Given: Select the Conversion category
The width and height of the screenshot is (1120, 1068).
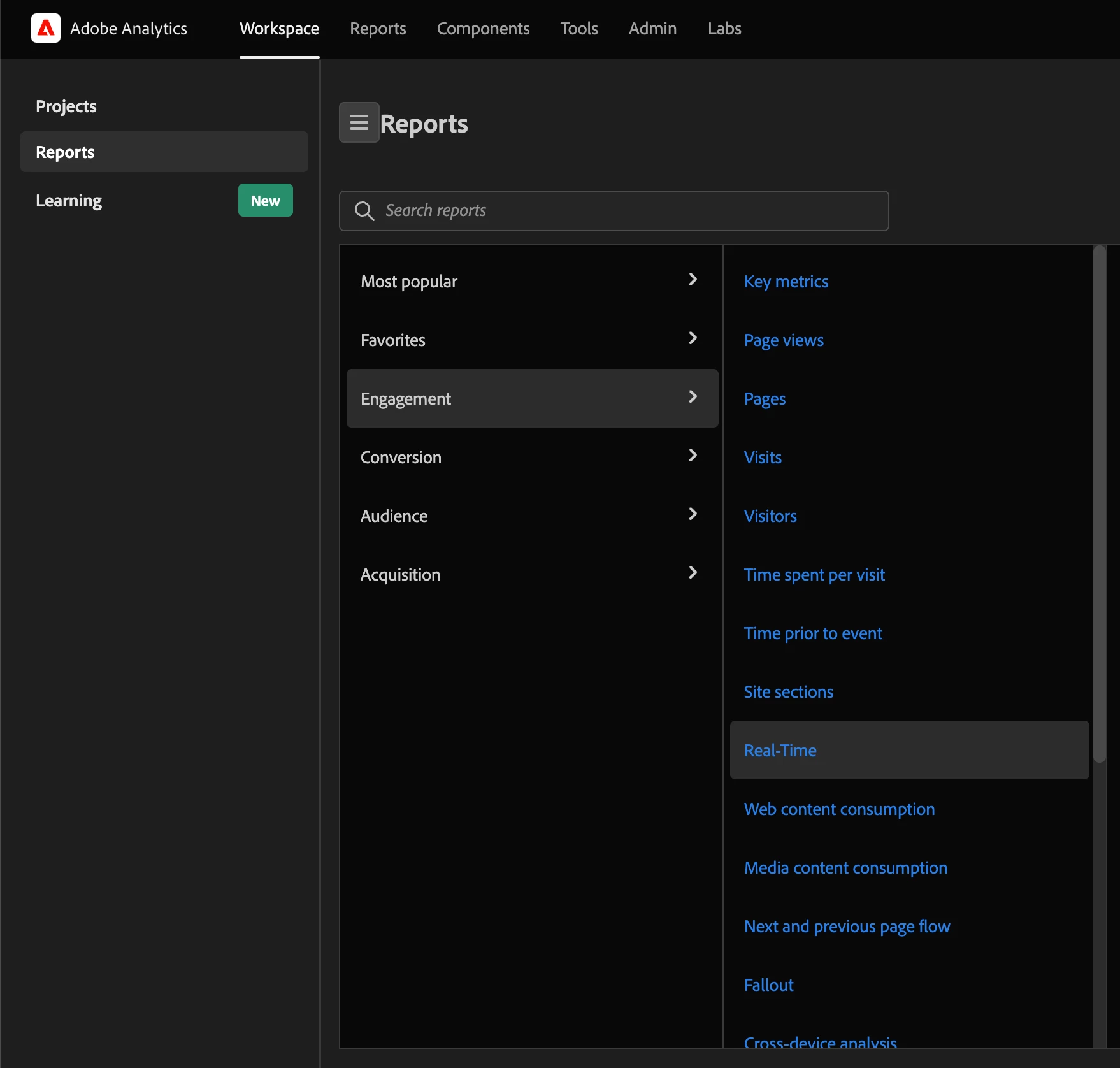Looking at the screenshot, I should pyautogui.click(x=533, y=457).
